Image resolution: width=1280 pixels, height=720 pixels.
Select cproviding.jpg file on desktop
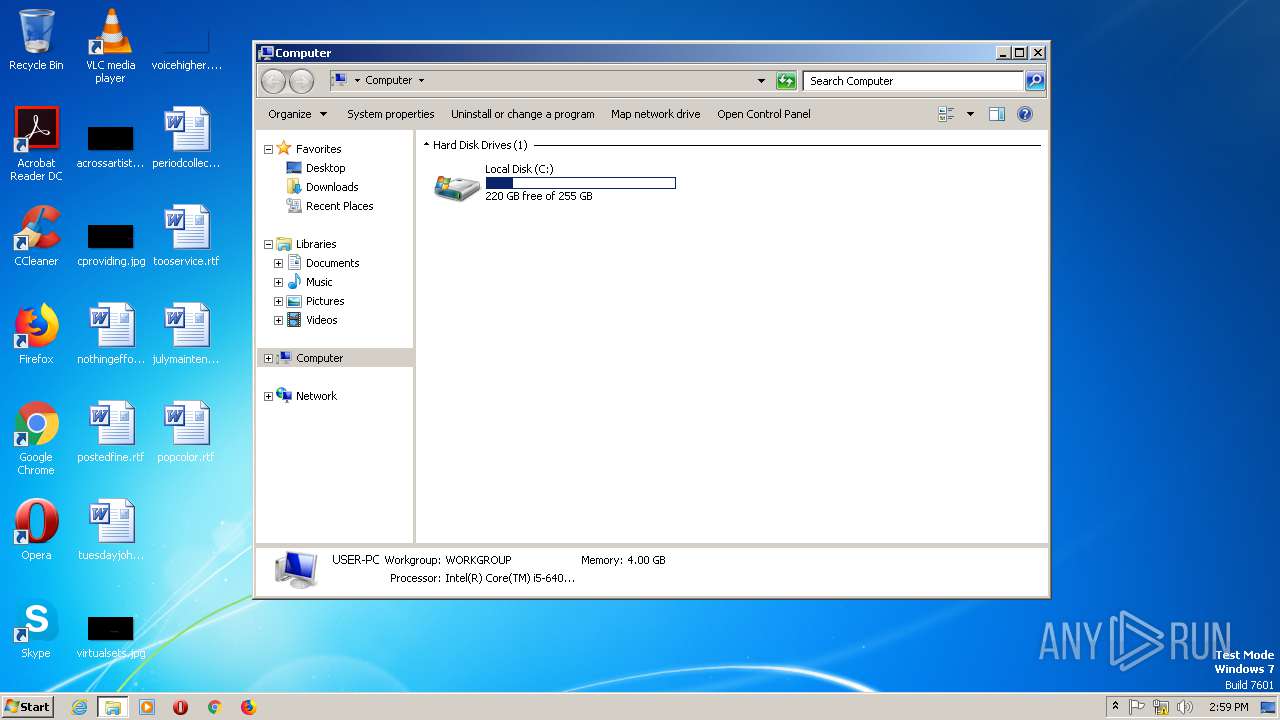point(110,246)
